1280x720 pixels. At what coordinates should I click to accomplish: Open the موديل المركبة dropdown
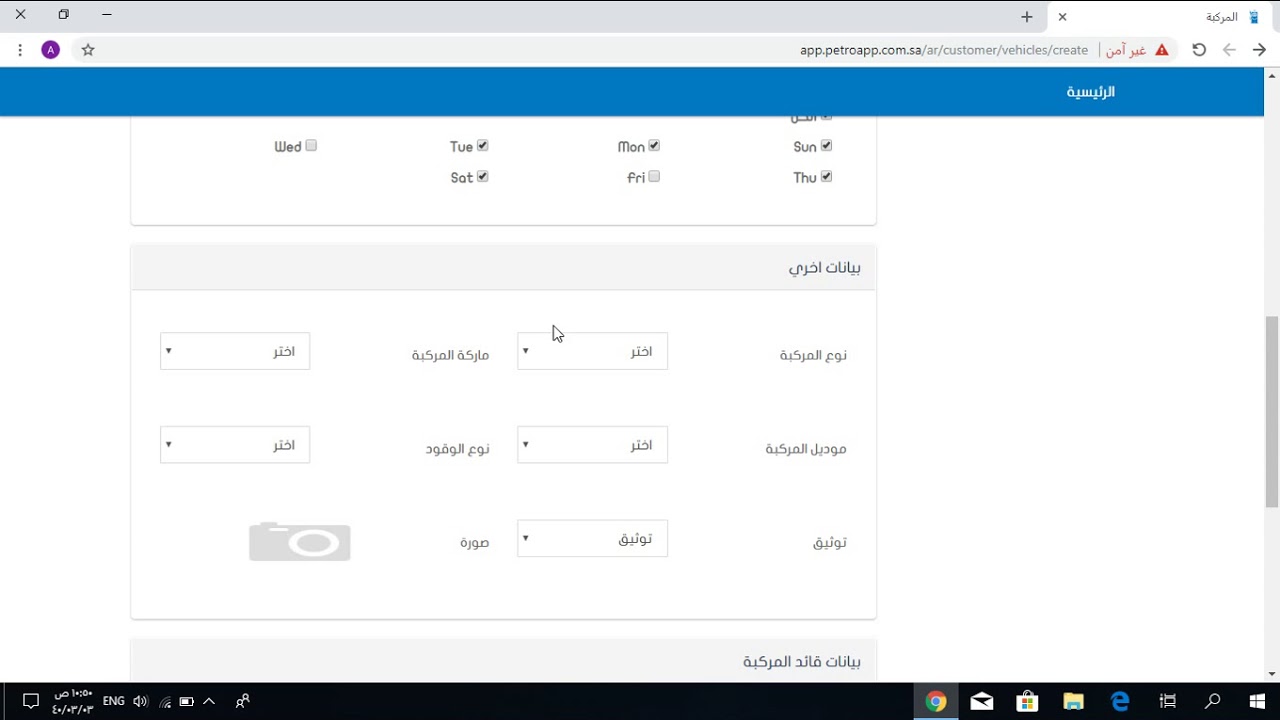(592, 445)
